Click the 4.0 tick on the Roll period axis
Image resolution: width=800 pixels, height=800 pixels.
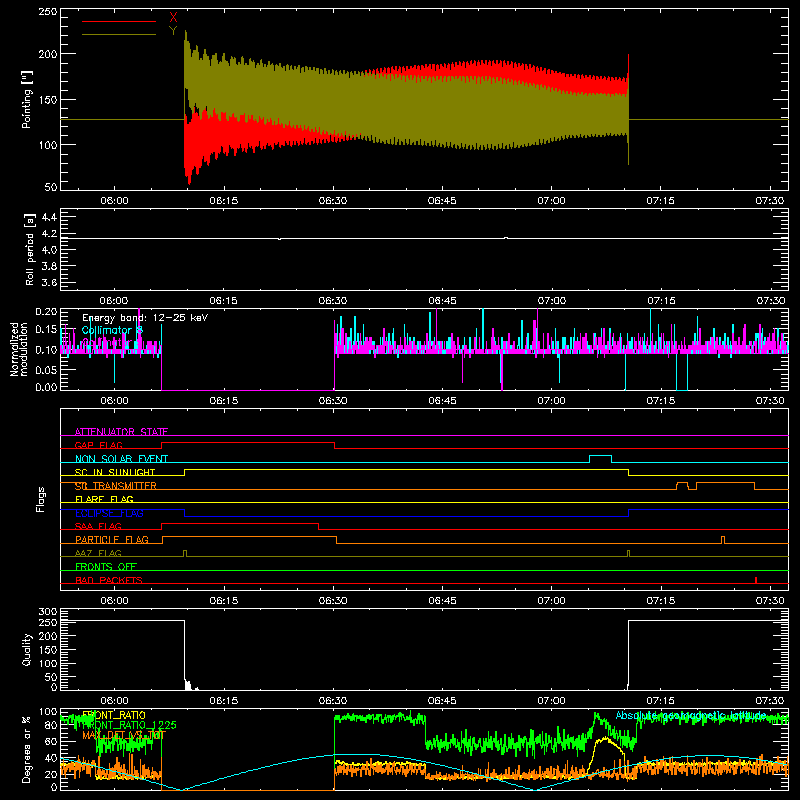click(x=49, y=250)
